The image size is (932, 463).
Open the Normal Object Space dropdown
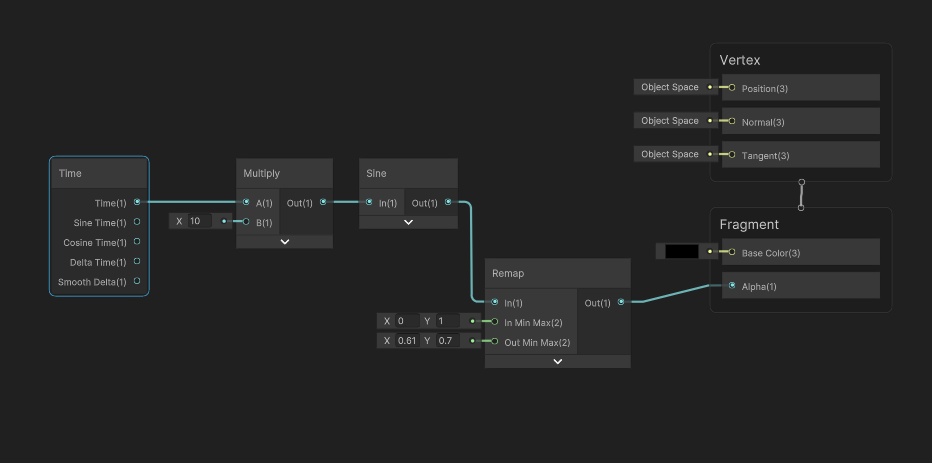pos(669,121)
